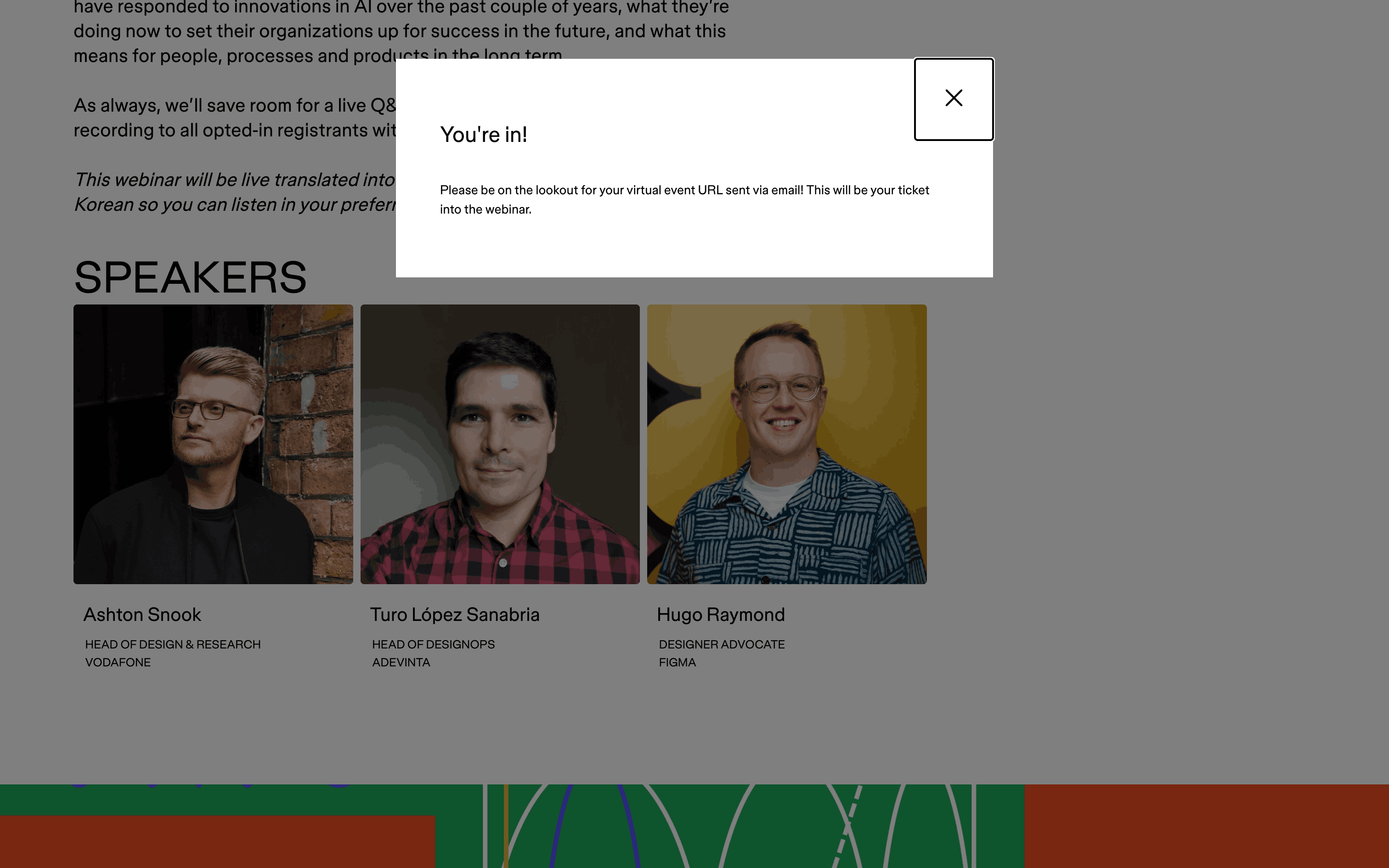
Task: Open Hugo Raymond's speaker photo
Action: coord(786,444)
